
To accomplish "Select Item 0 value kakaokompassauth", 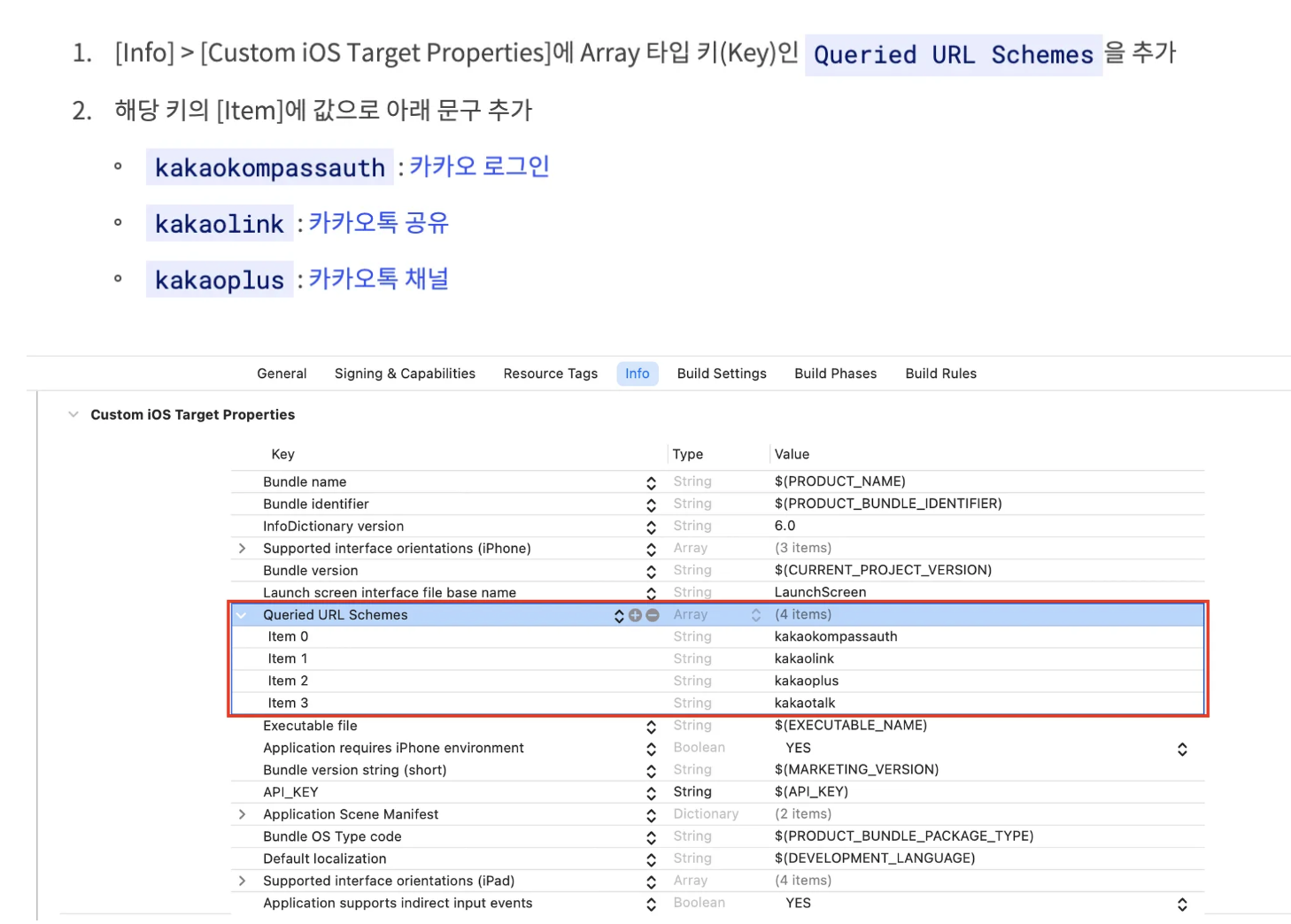I will coord(836,636).
